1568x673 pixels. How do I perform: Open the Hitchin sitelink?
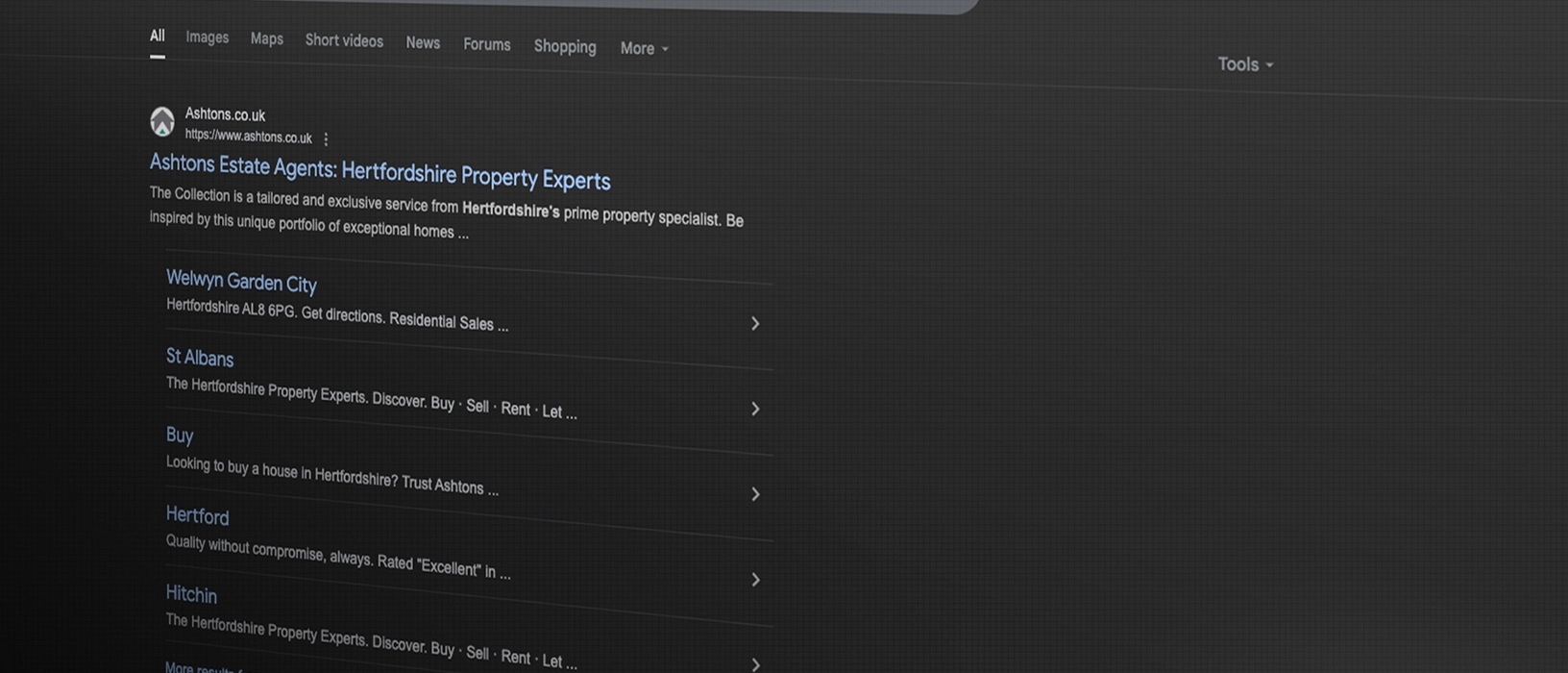point(191,594)
